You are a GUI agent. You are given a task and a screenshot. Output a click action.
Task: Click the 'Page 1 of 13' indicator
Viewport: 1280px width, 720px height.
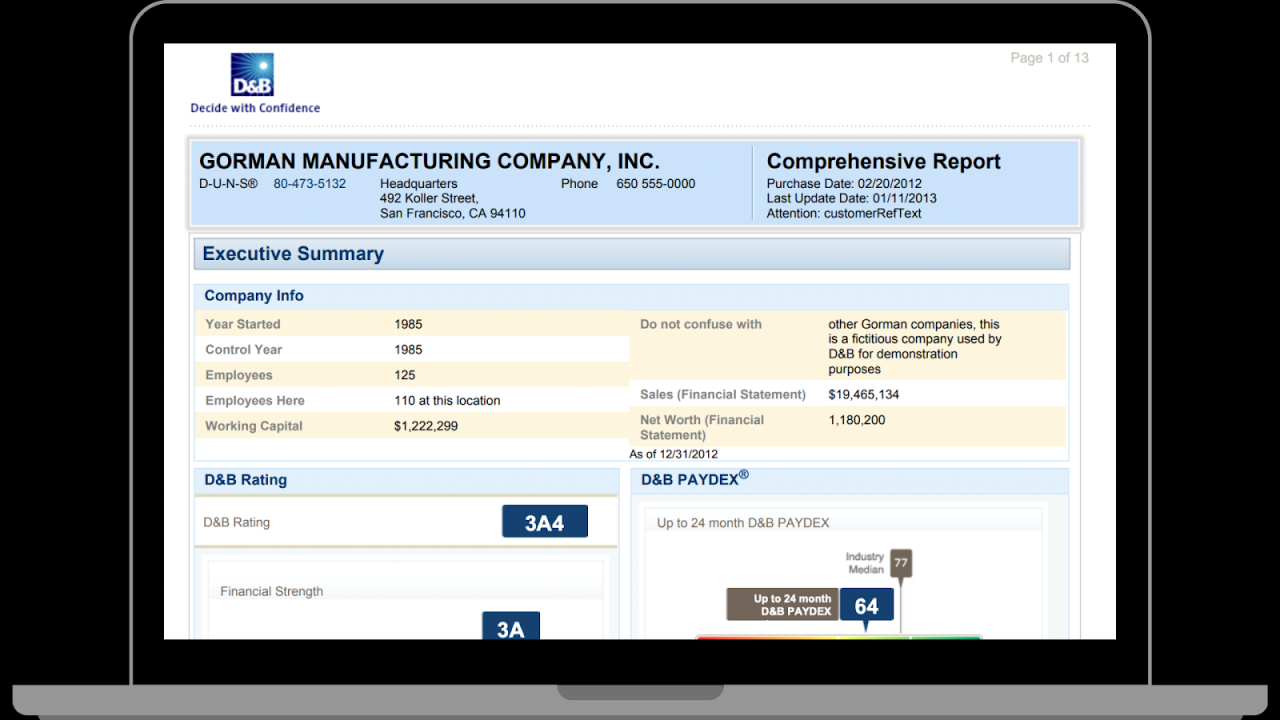pos(1050,58)
